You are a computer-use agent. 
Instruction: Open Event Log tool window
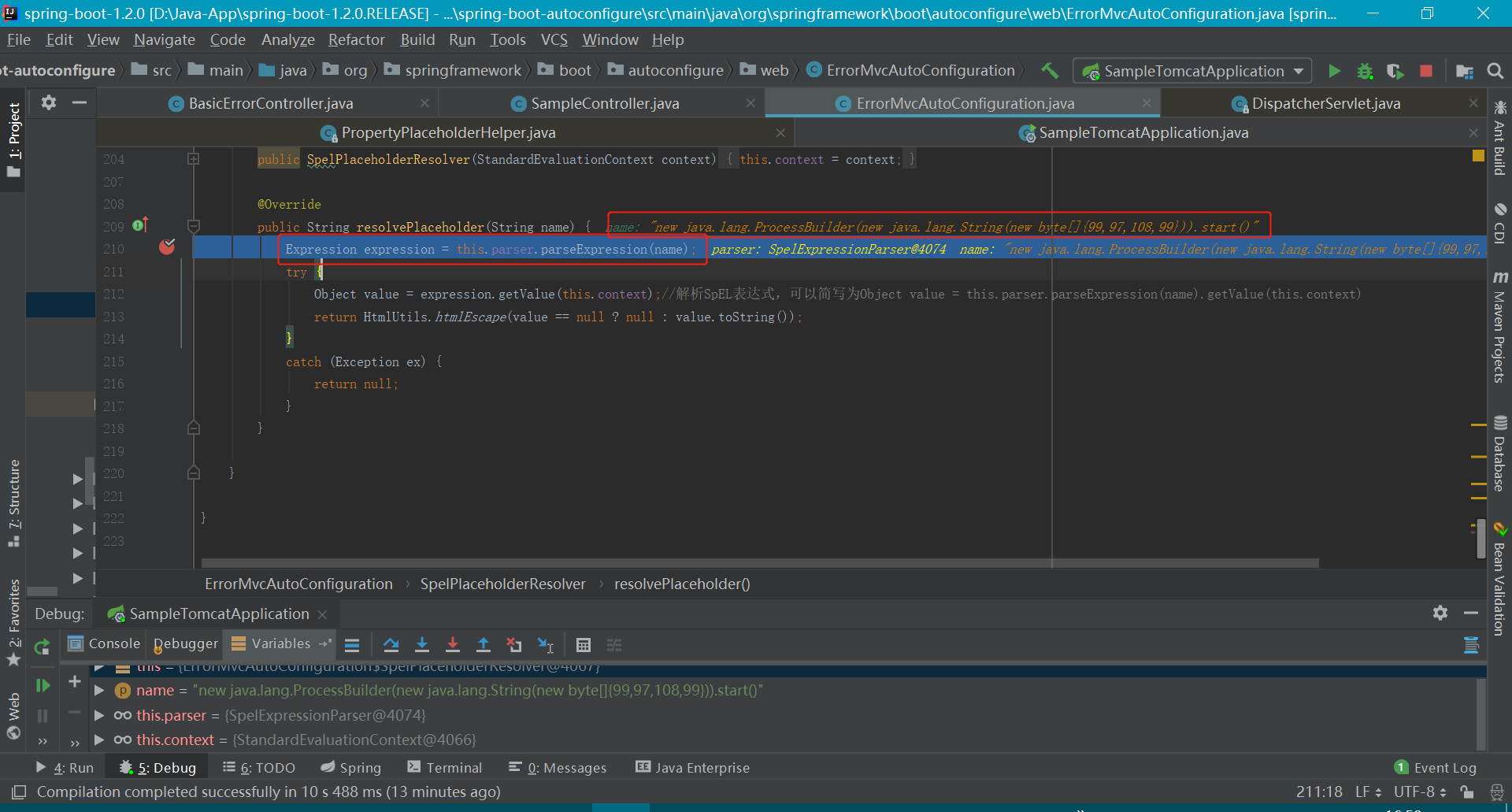click(x=1436, y=767)
